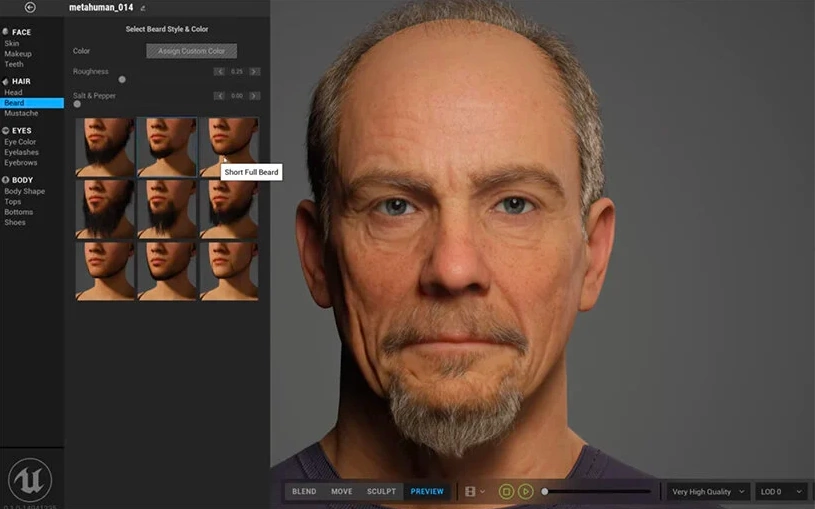Click the rename pencil icon beside metahuman_014
Viewport: 815px width, 509px height.
(x=142, y=8)
